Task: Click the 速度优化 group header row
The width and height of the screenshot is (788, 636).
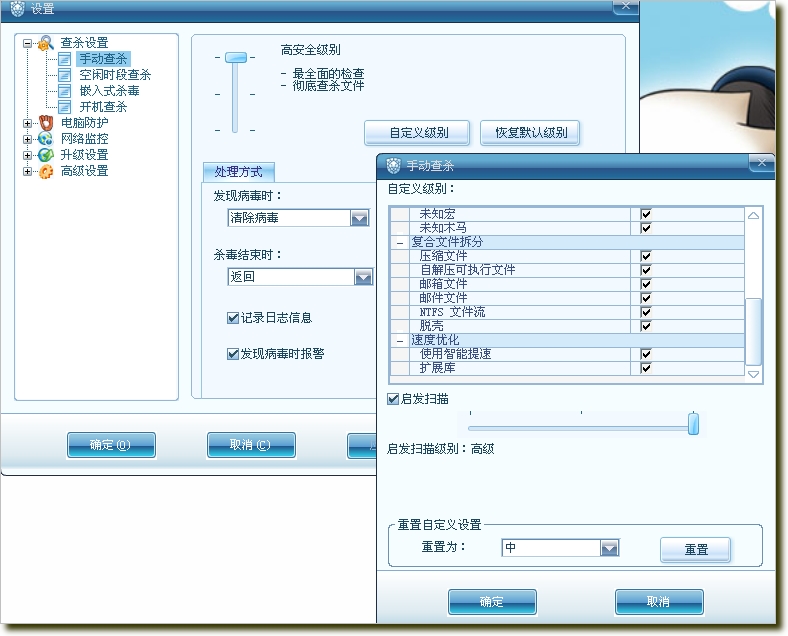Action: tap(568, 340)
